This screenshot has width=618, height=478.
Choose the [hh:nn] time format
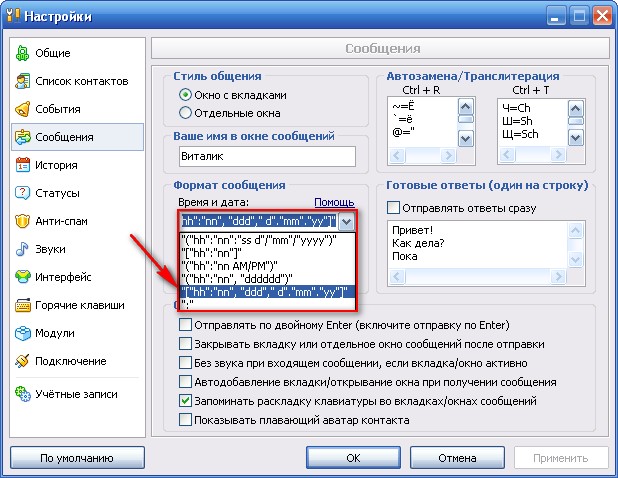(x=268, y=253)
